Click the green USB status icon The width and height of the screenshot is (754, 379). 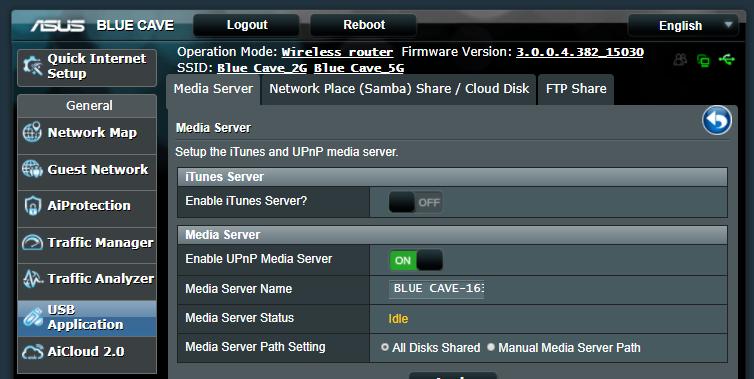point(727,60)
